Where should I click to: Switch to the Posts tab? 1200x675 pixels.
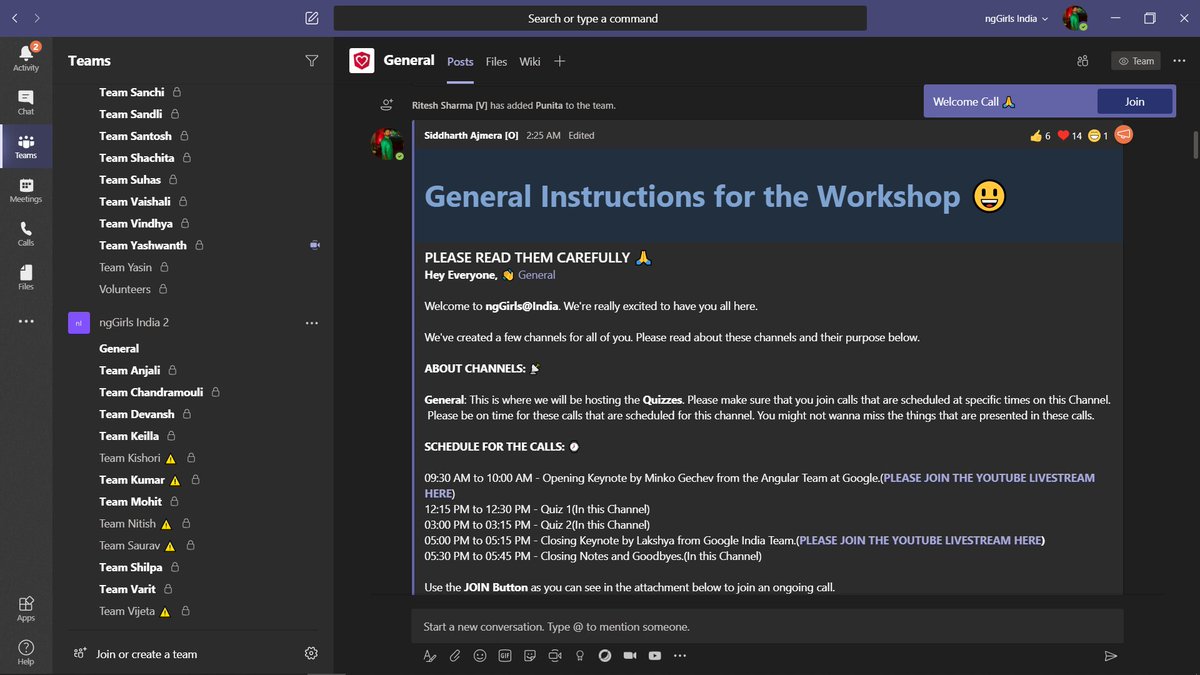pos(460,61)
